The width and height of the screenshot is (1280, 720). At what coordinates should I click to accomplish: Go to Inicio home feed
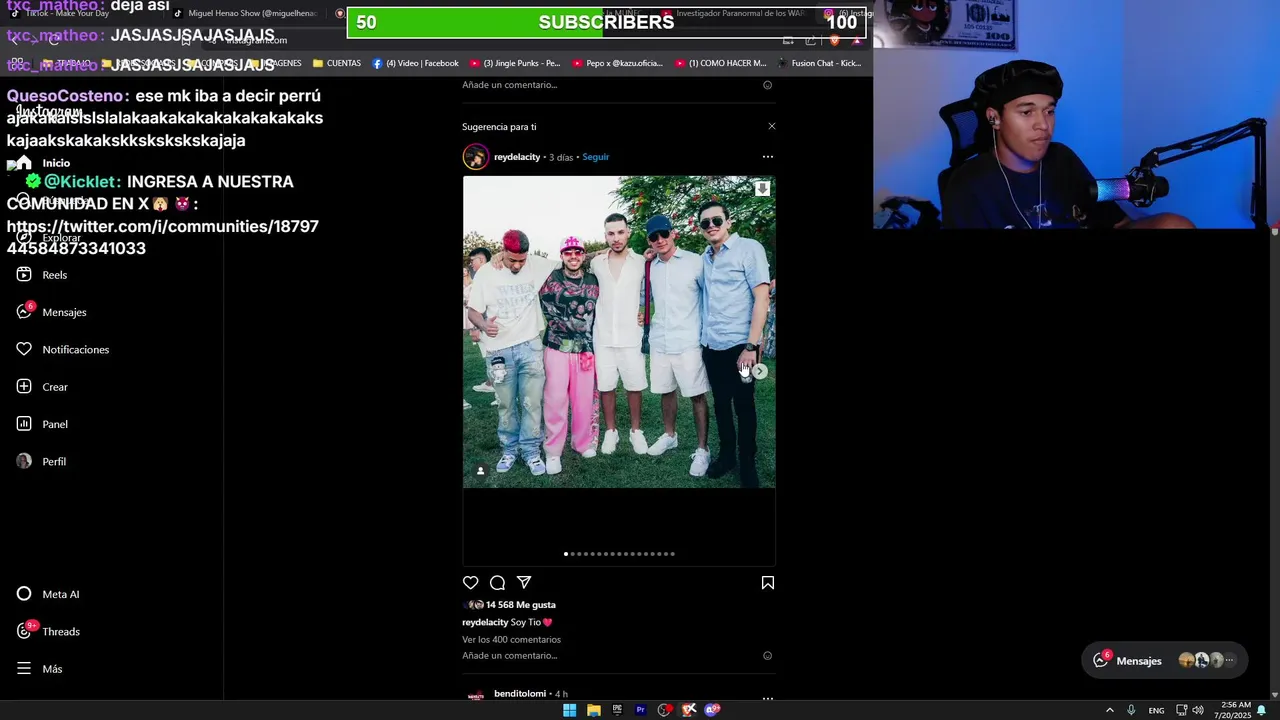pos(43,163)
